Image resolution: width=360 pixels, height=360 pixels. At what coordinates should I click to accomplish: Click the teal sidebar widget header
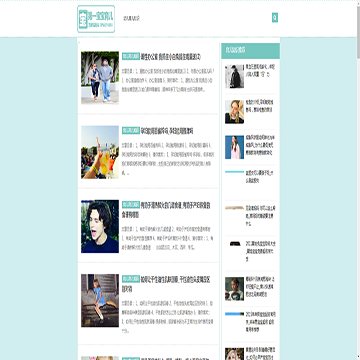[251, 51]
